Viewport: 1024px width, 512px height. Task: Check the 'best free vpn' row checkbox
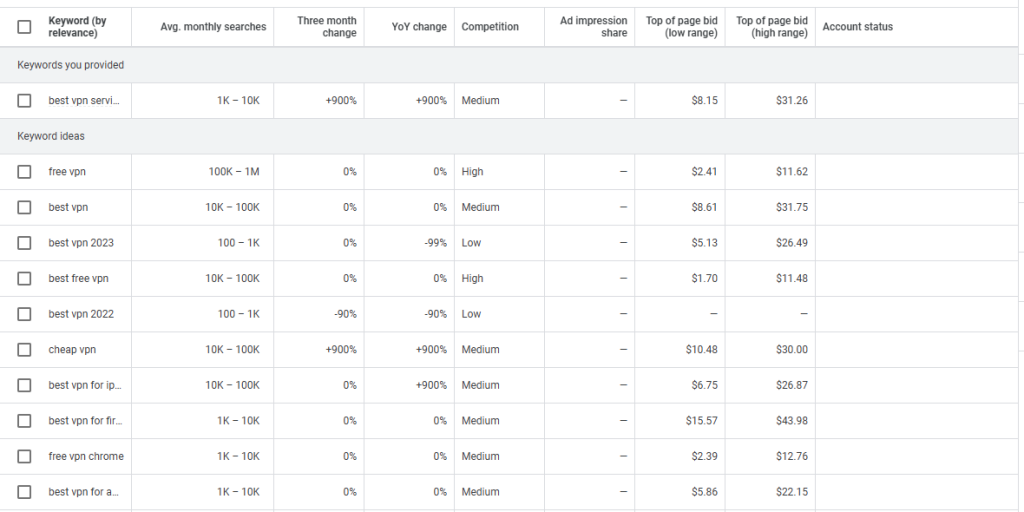(24, 279)
